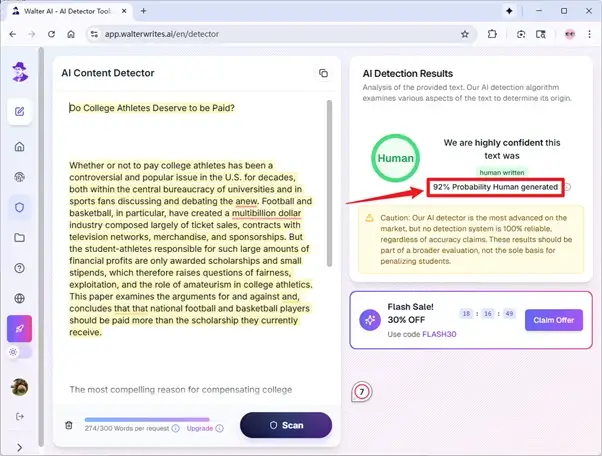Screen dimensions: 602x456
Task: Click the Upgrade link below word count
Action: (199, 428)
